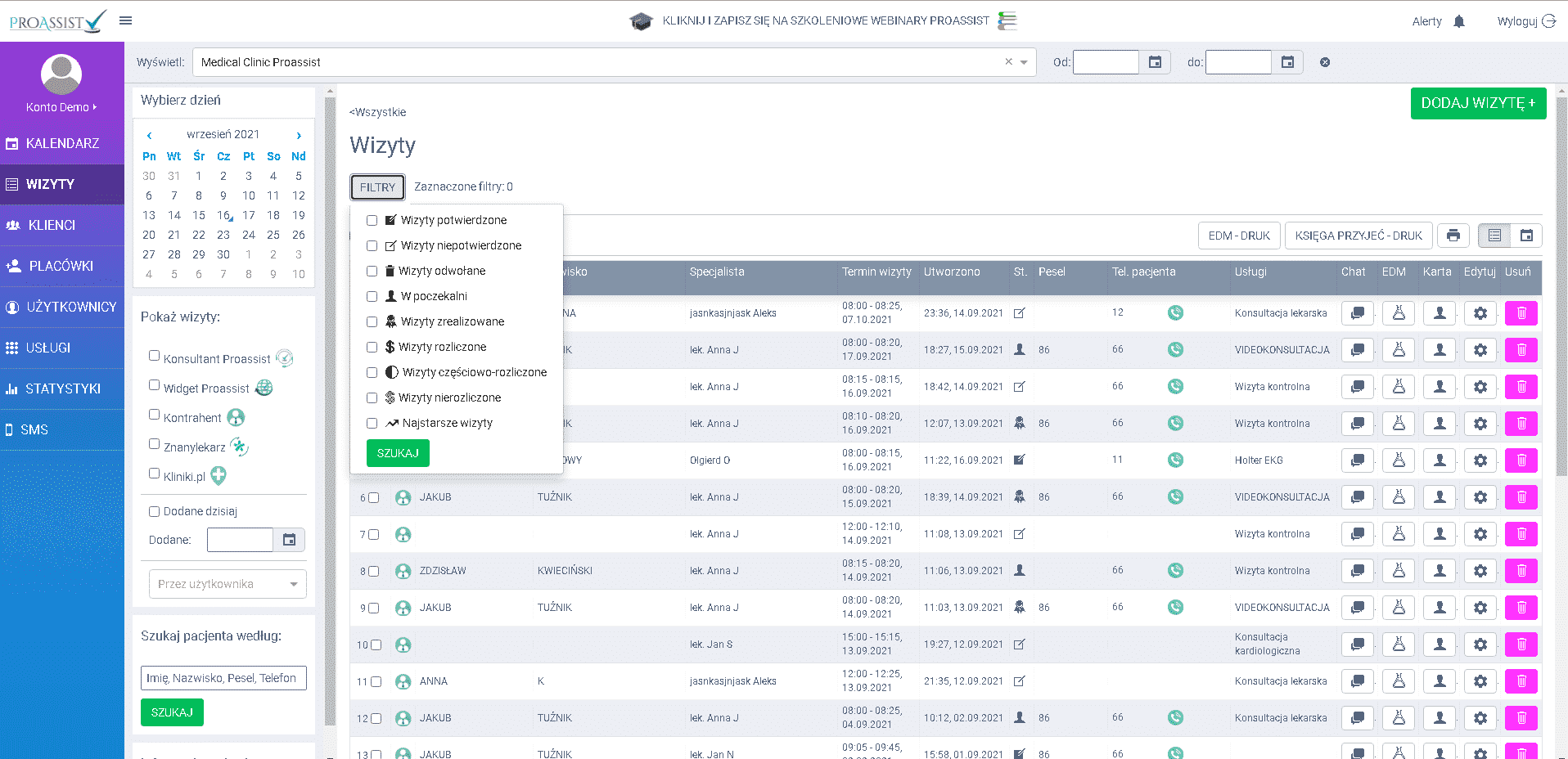Click the Alerty bell icon

[1458, 21]
